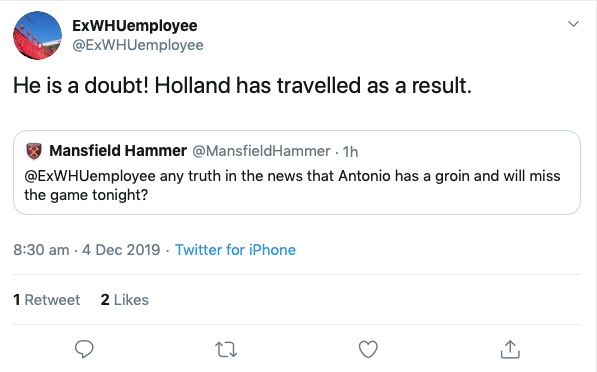This screenshot has width=597, height=372.
Task: Visit the @MansfieldHammer handle
Action: point(261,151)
